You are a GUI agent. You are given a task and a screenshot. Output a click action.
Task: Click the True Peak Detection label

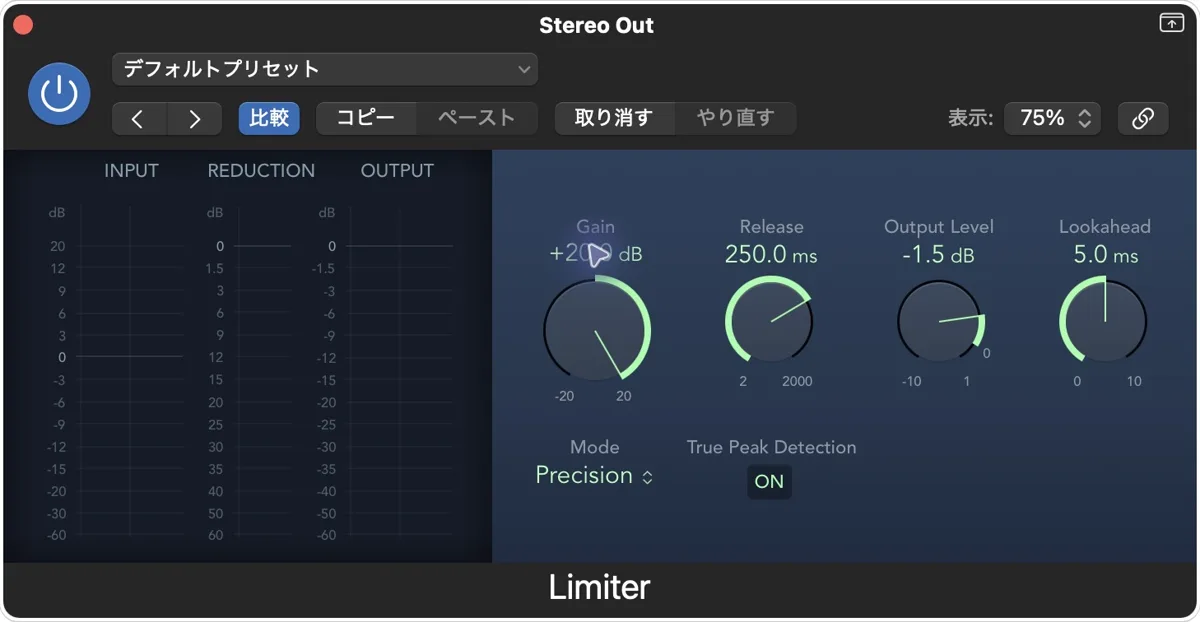pos(771,447)
